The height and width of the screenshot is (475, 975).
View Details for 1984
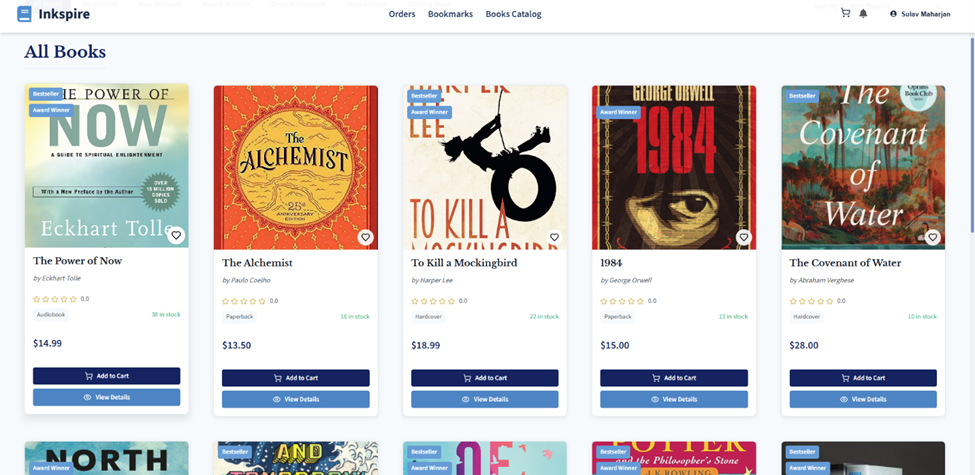coord(673,399)
